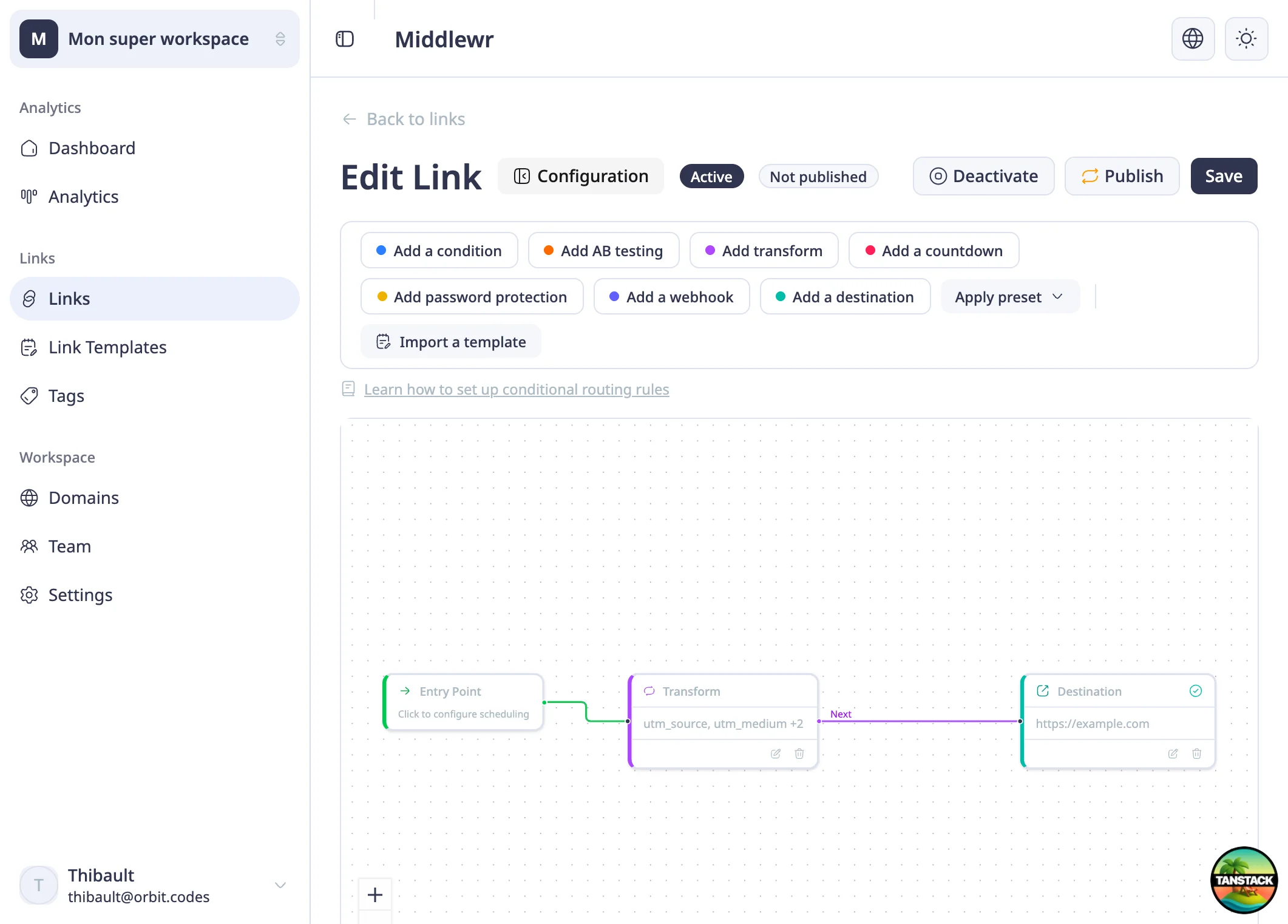1288x924 pixels.
Task: Import a template
Action: (x=450, y=342)
